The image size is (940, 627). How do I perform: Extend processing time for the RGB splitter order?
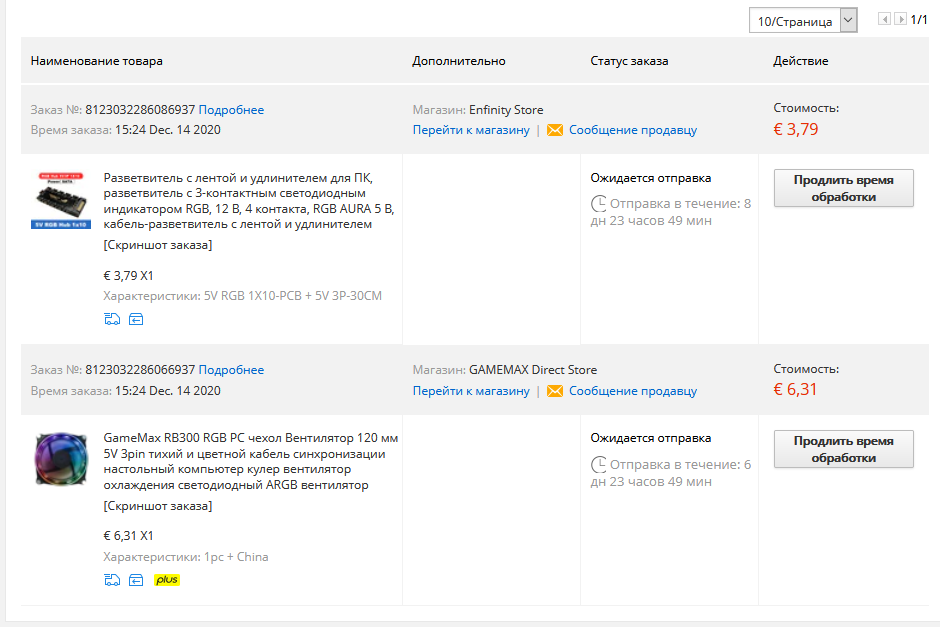click(843, 188)
